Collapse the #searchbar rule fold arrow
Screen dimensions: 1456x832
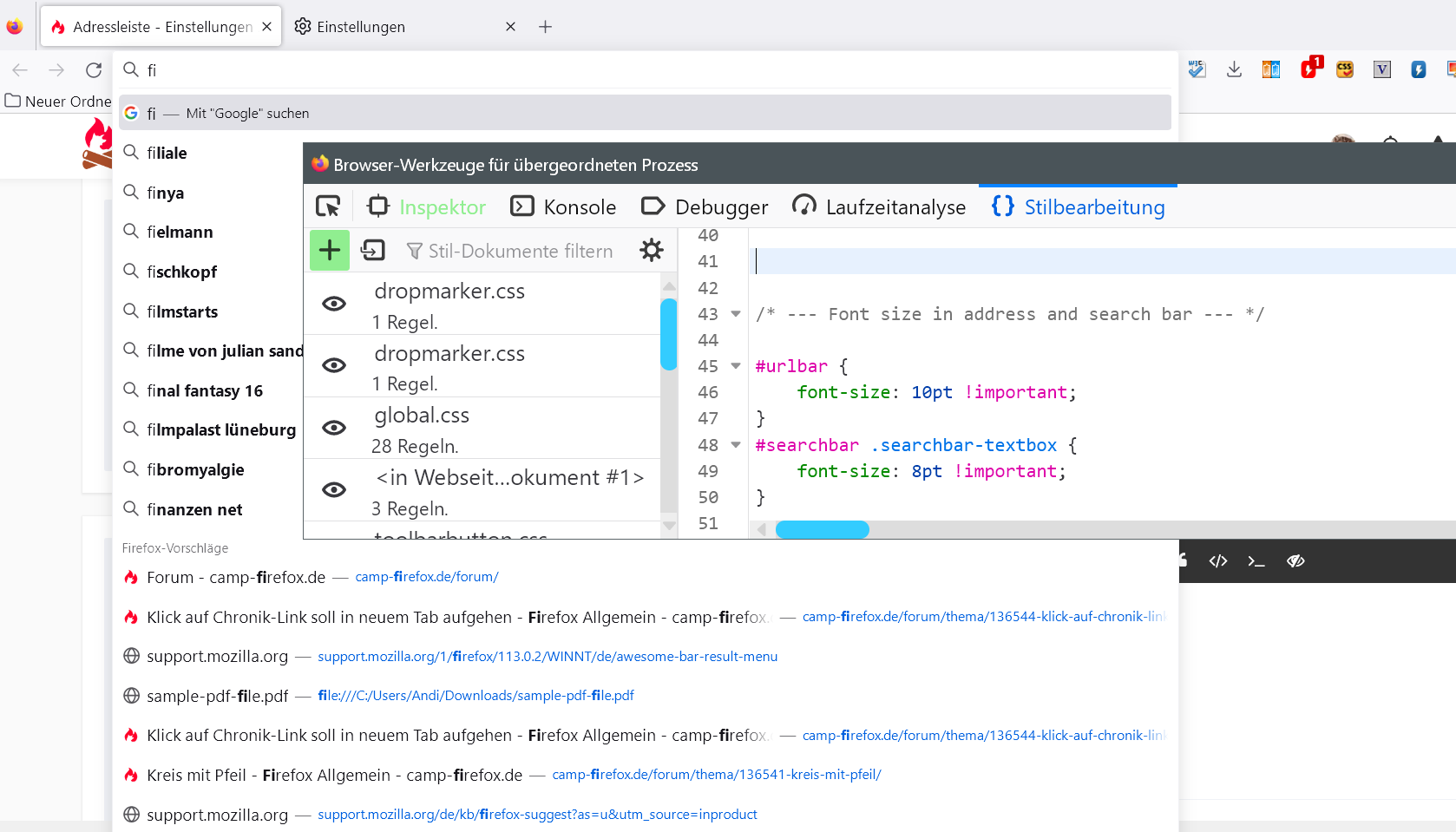[x=736, y=445]
